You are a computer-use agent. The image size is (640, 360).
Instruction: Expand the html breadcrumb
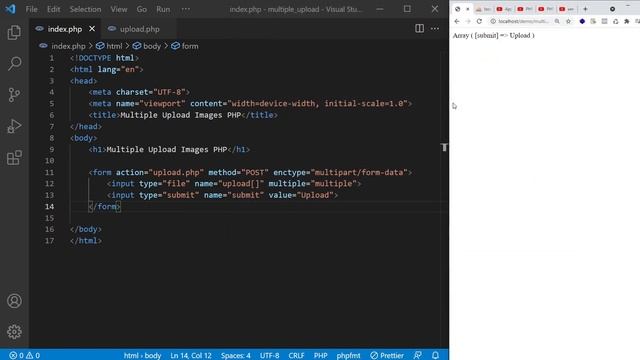tap(109, 46)
